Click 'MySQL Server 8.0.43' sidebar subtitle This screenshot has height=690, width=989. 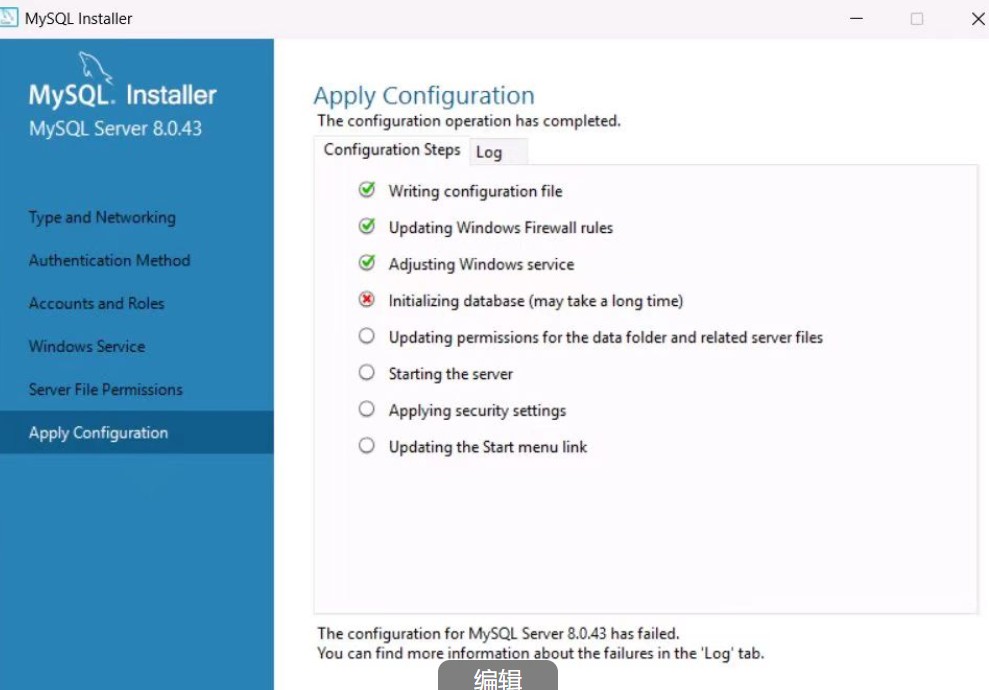[x=115, y=129]
